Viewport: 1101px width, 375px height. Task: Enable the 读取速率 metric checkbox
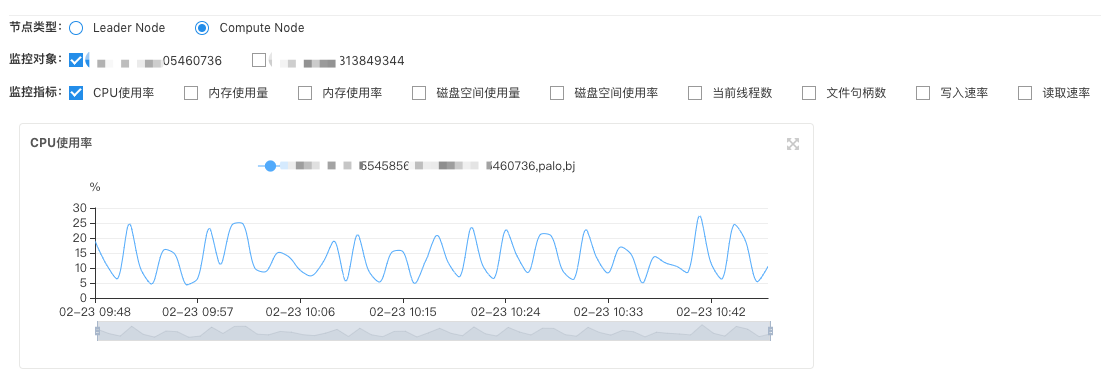pyautogui.click(x=1026, y=93)
